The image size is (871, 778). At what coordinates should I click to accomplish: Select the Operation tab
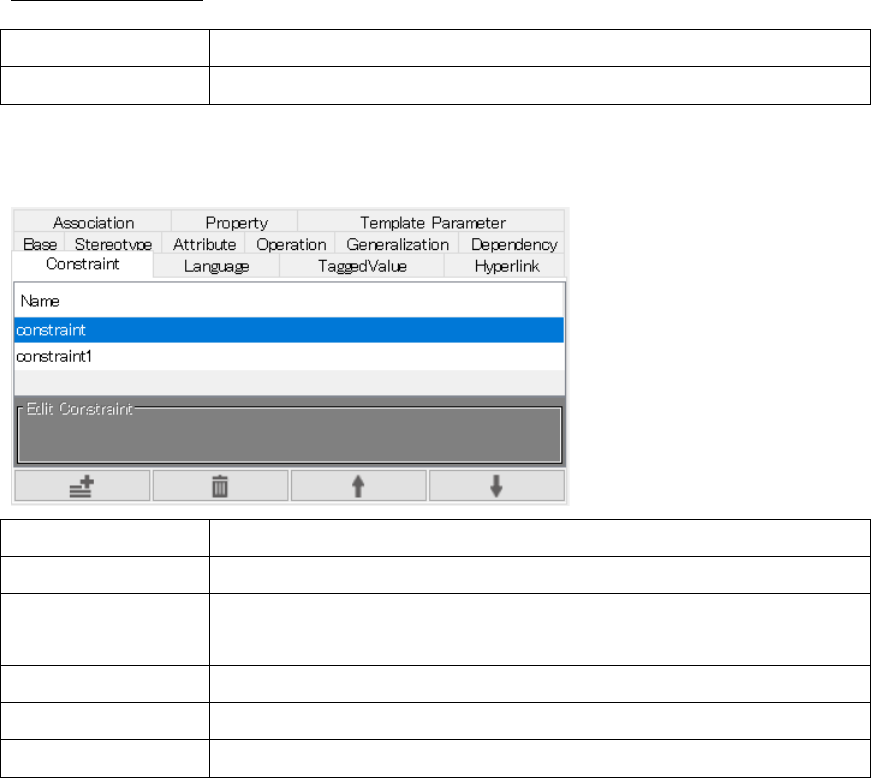(291, 244)
